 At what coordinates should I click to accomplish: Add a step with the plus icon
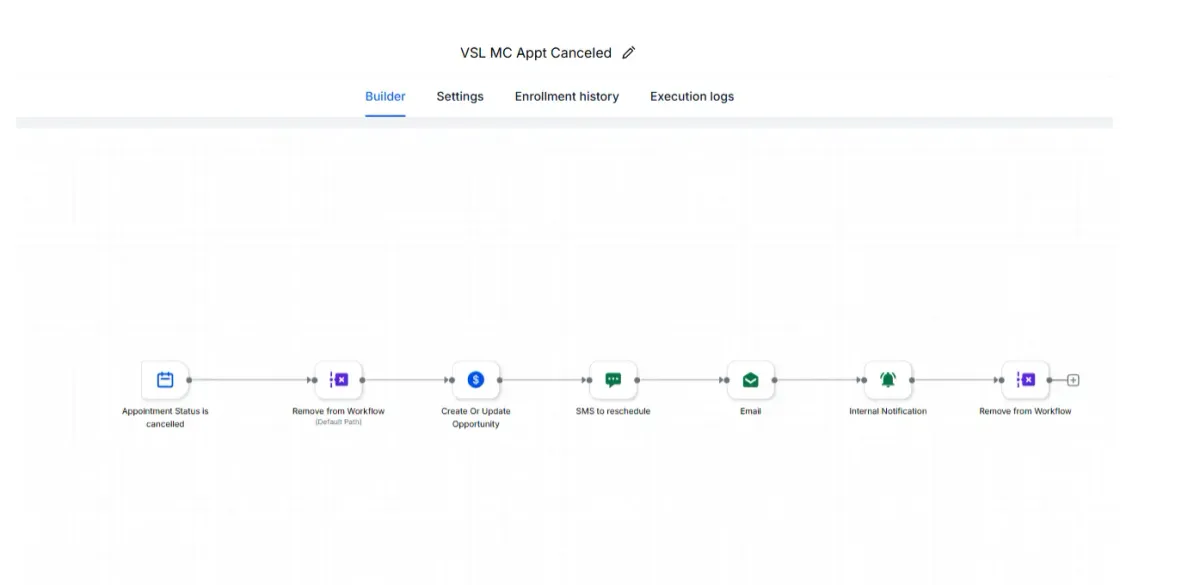1074,380
